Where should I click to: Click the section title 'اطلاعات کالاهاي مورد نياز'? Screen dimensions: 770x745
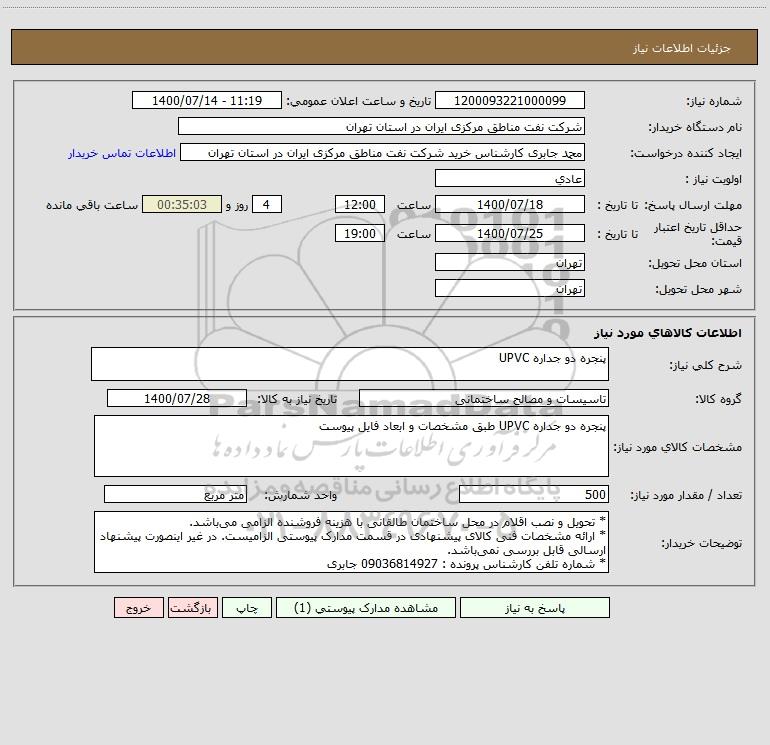[x=668, y=332]
